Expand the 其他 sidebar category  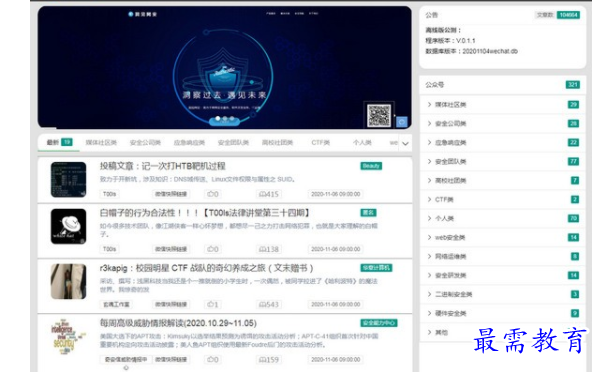[502, 332]
